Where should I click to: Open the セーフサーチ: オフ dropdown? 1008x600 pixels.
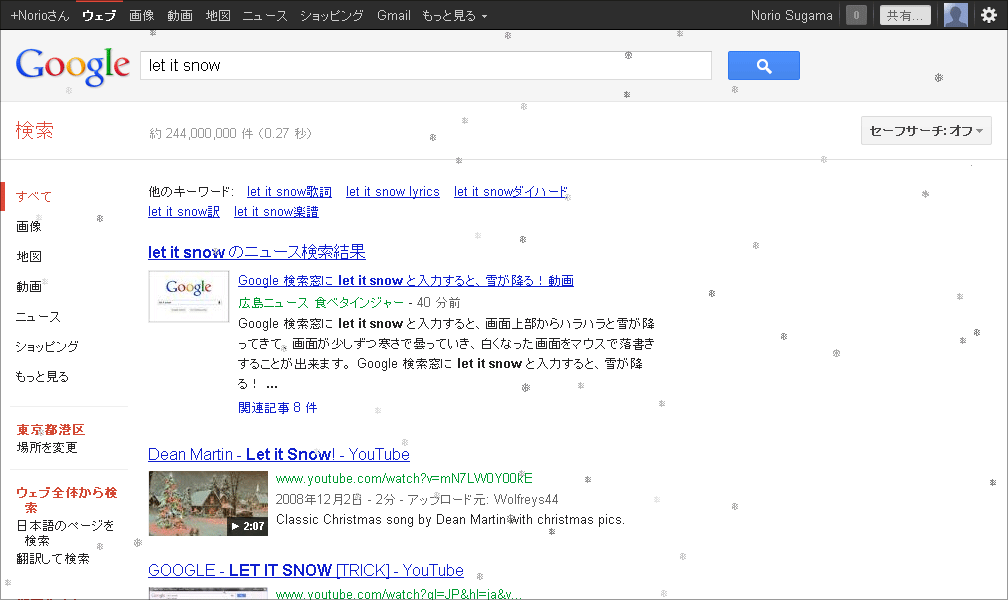tap(926, 131)
